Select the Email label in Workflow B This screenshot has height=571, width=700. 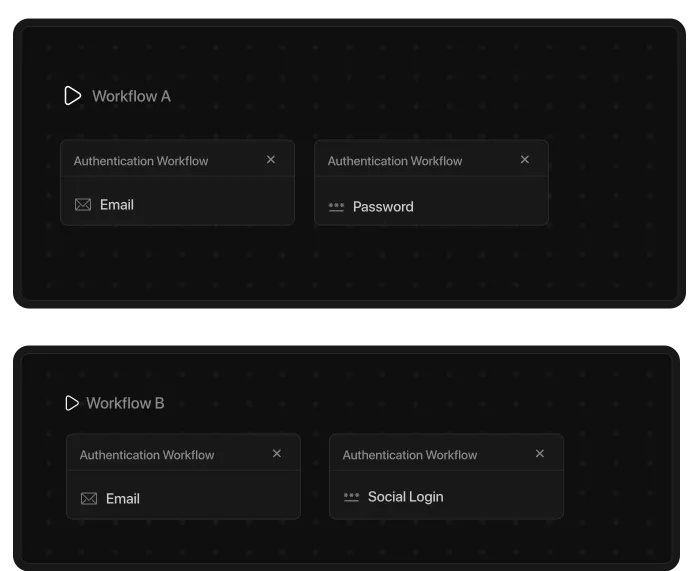click(x=123, y=499)
